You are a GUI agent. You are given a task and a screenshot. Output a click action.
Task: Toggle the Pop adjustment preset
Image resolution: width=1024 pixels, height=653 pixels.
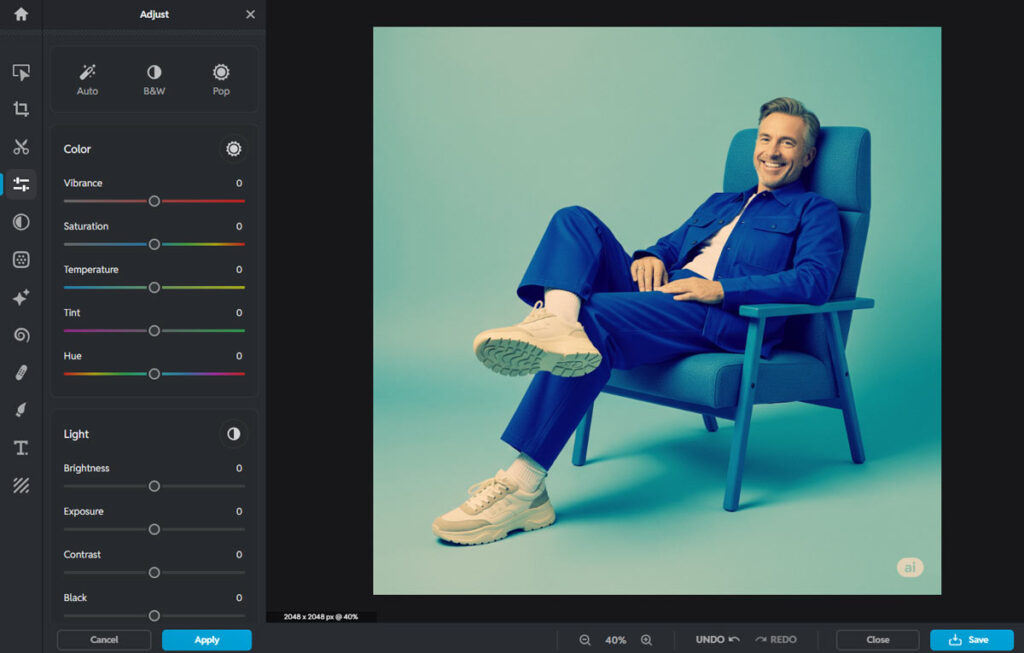[x=221, y=79]
